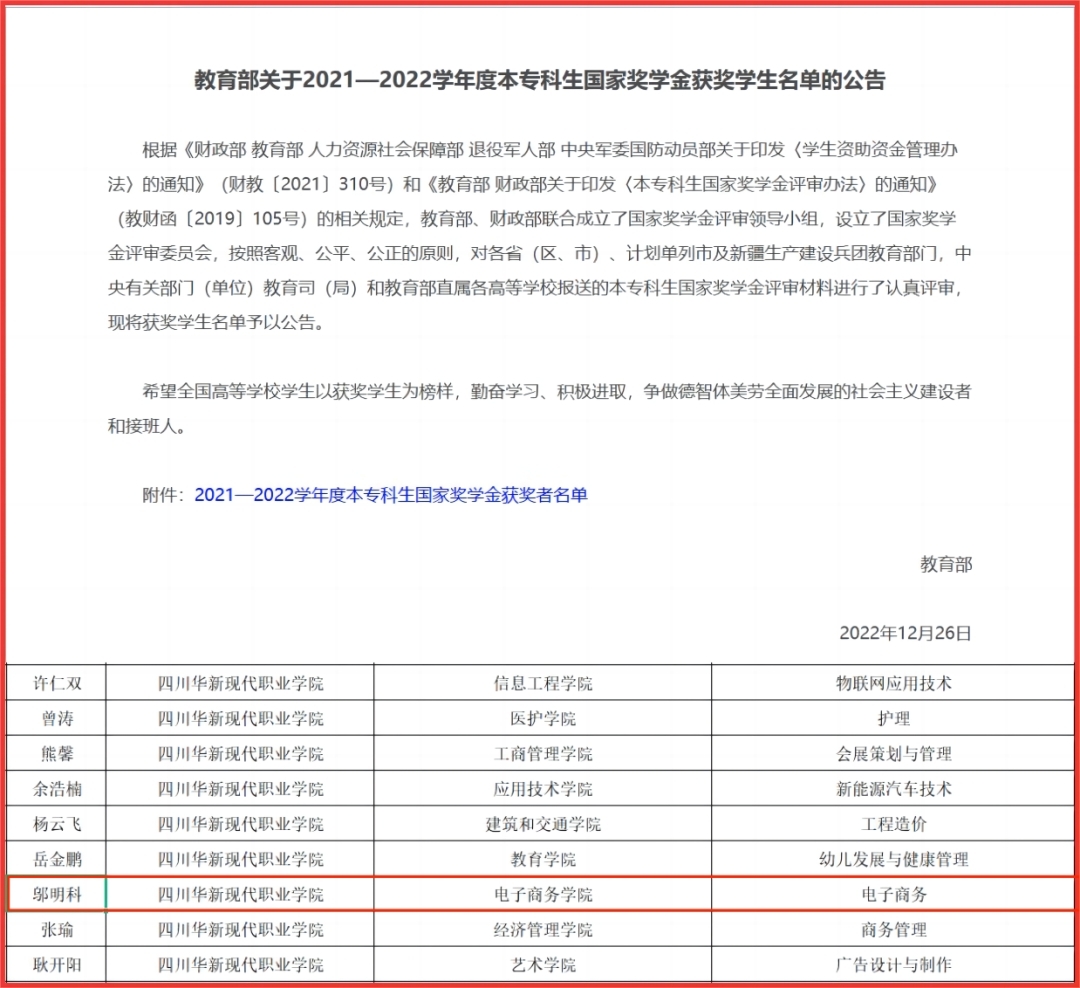Click the 幼儿发展与健康管理 major cell
Viewport: 1080px width, 988px height.
[893, 860]
